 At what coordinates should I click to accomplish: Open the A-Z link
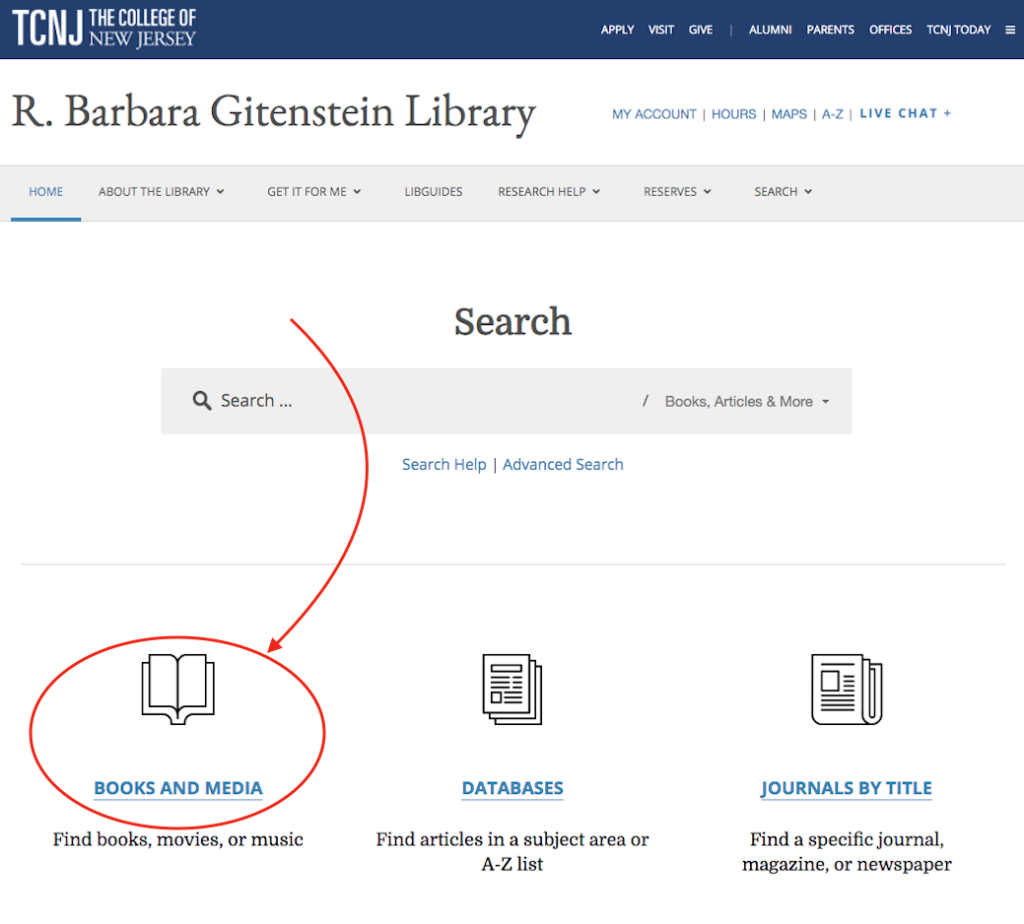tap(832, 114)
